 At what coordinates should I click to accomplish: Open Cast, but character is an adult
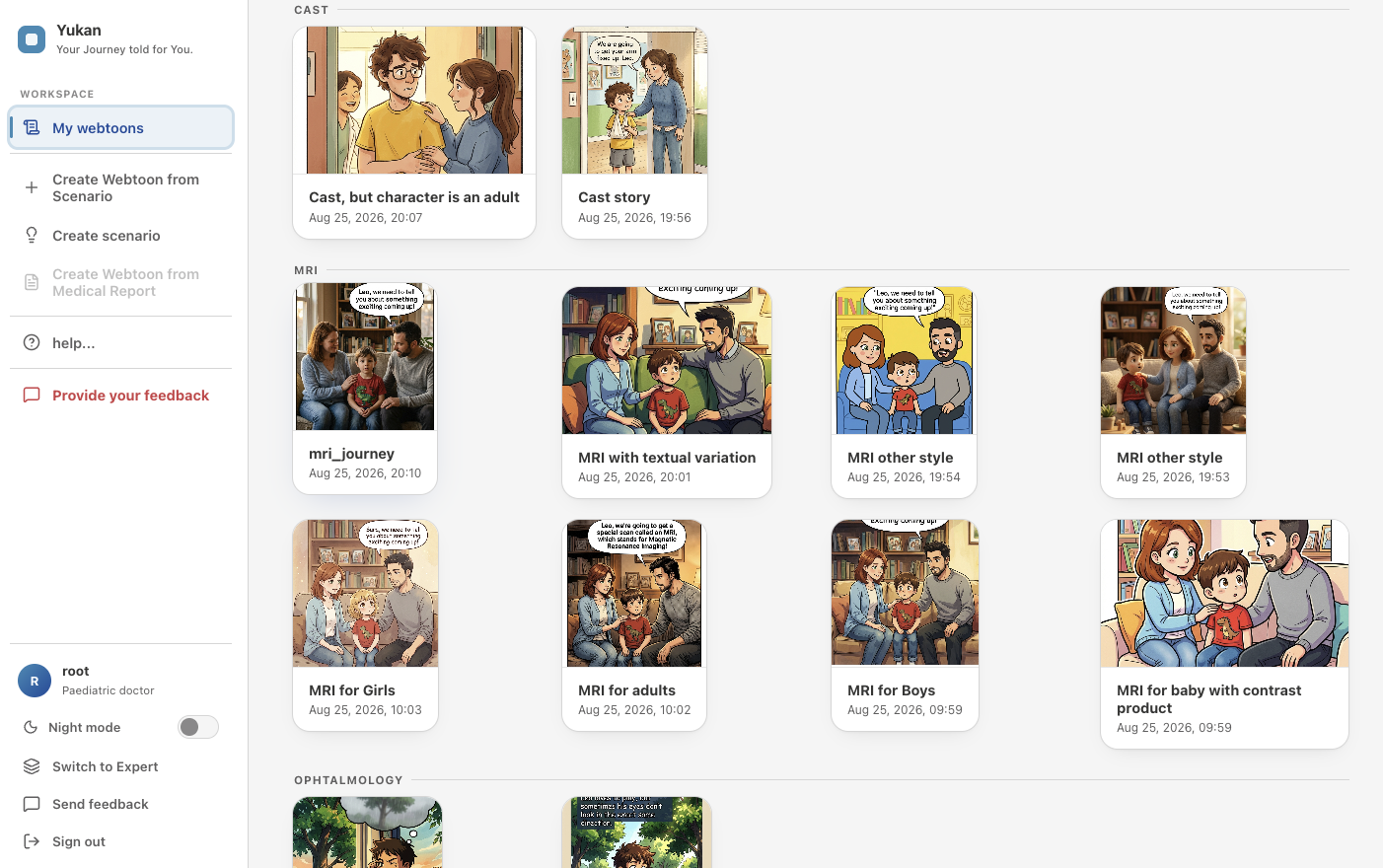point(414,132)
